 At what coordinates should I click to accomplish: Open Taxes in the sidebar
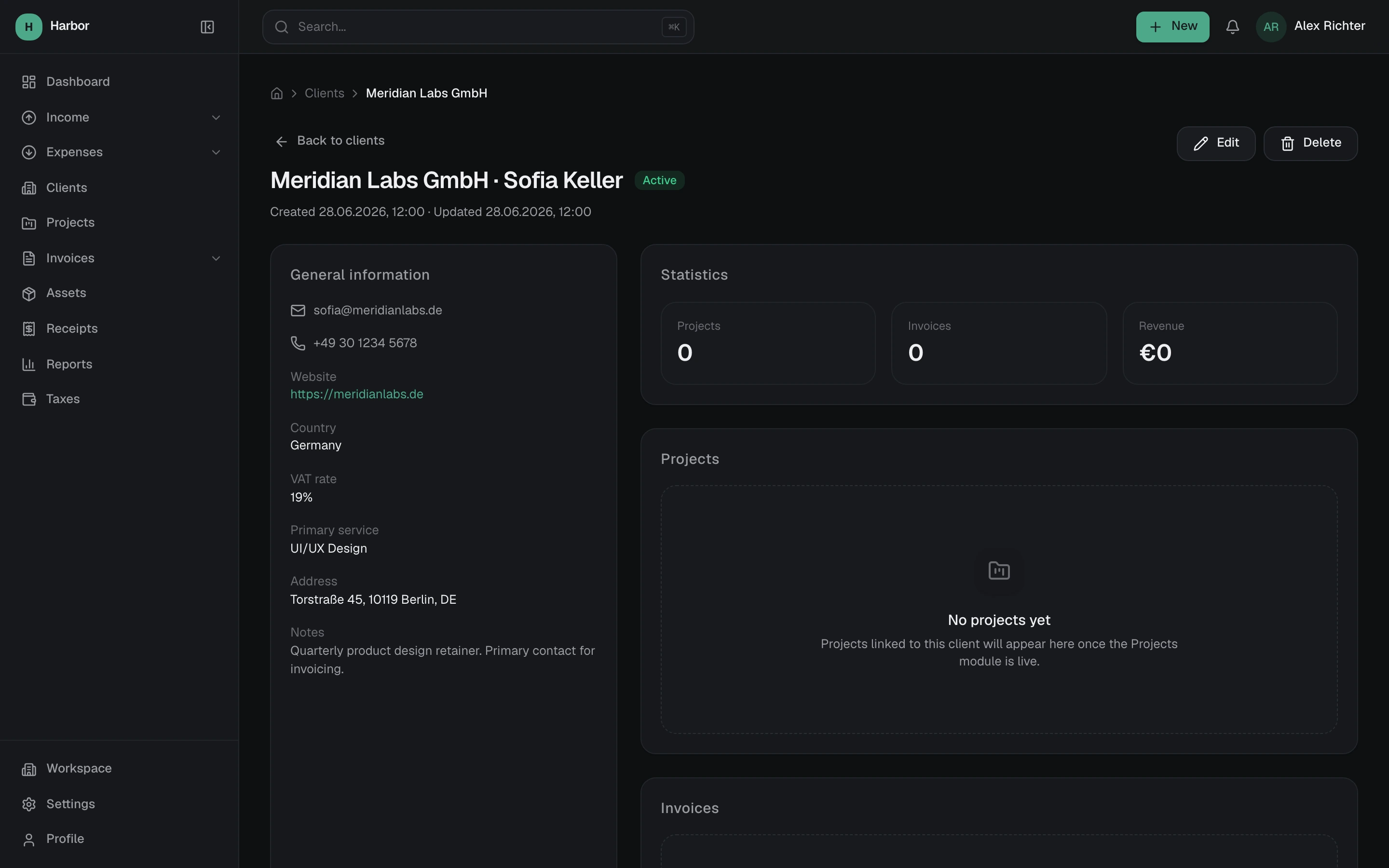[x=119, y=400]
